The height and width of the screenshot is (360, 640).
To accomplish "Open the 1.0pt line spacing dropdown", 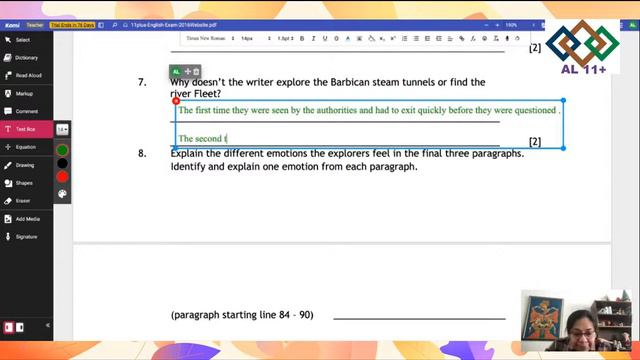I will point(285,38).
